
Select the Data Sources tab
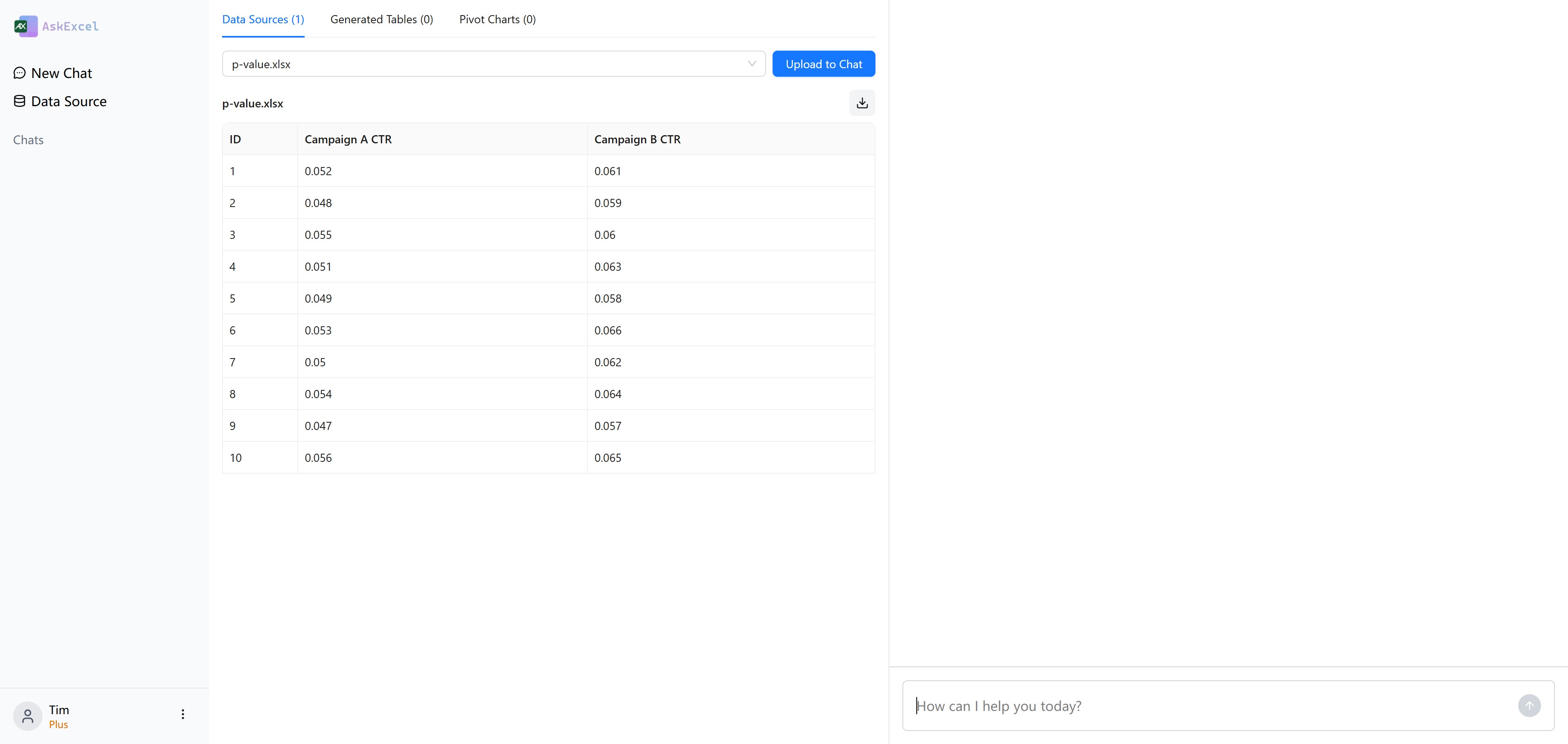pos(263,20)
